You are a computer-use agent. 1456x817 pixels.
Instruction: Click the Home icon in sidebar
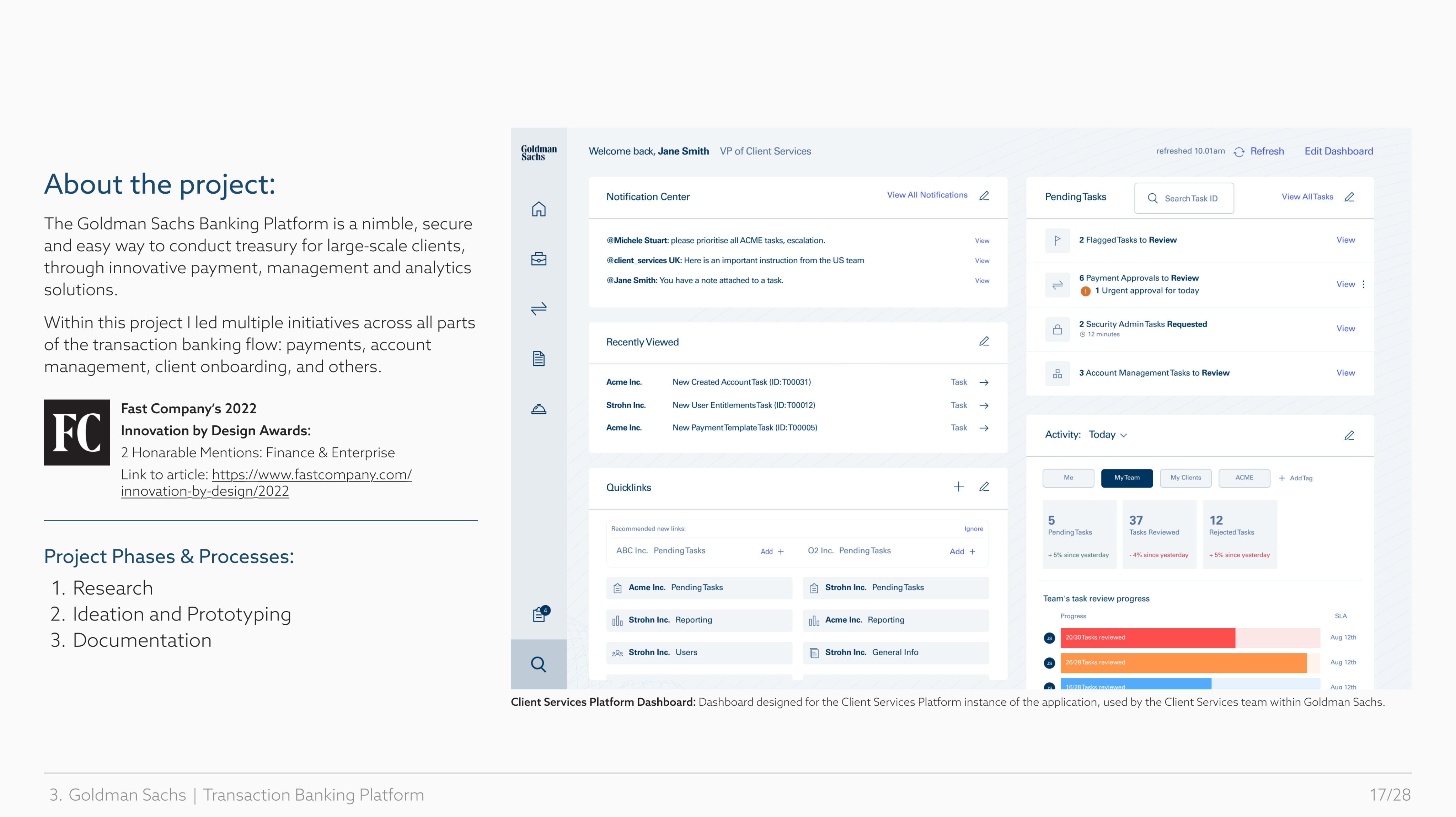point(538,209)
